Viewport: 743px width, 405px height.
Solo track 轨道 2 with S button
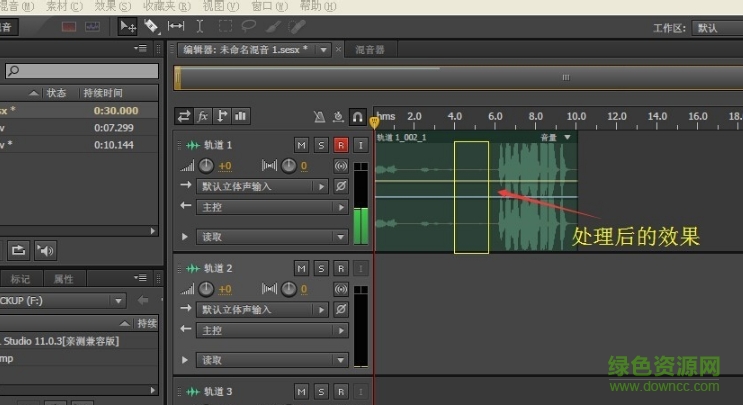point(321,268)
